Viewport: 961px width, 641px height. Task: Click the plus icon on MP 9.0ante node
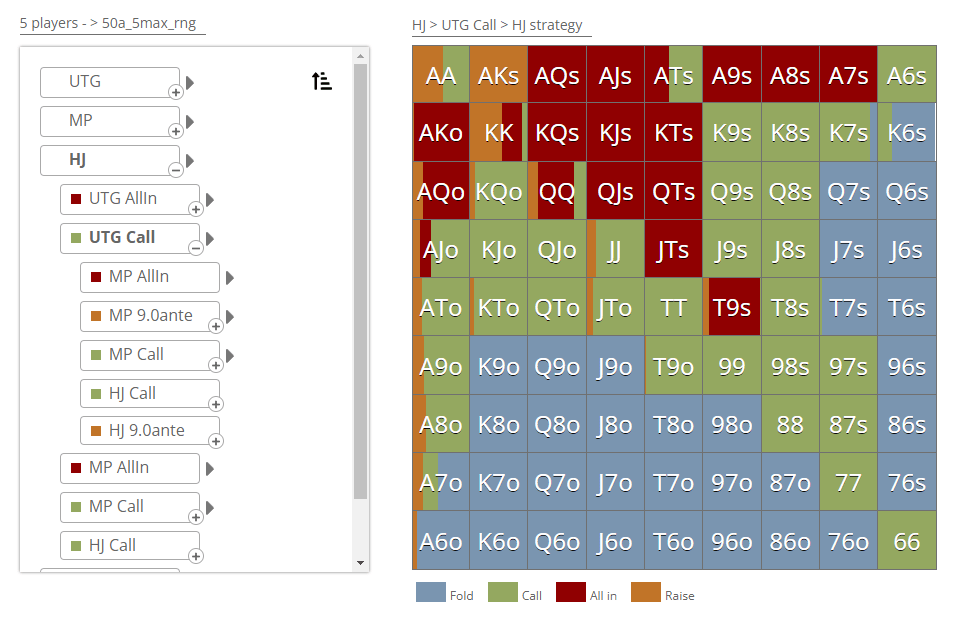tap(215, 326)
